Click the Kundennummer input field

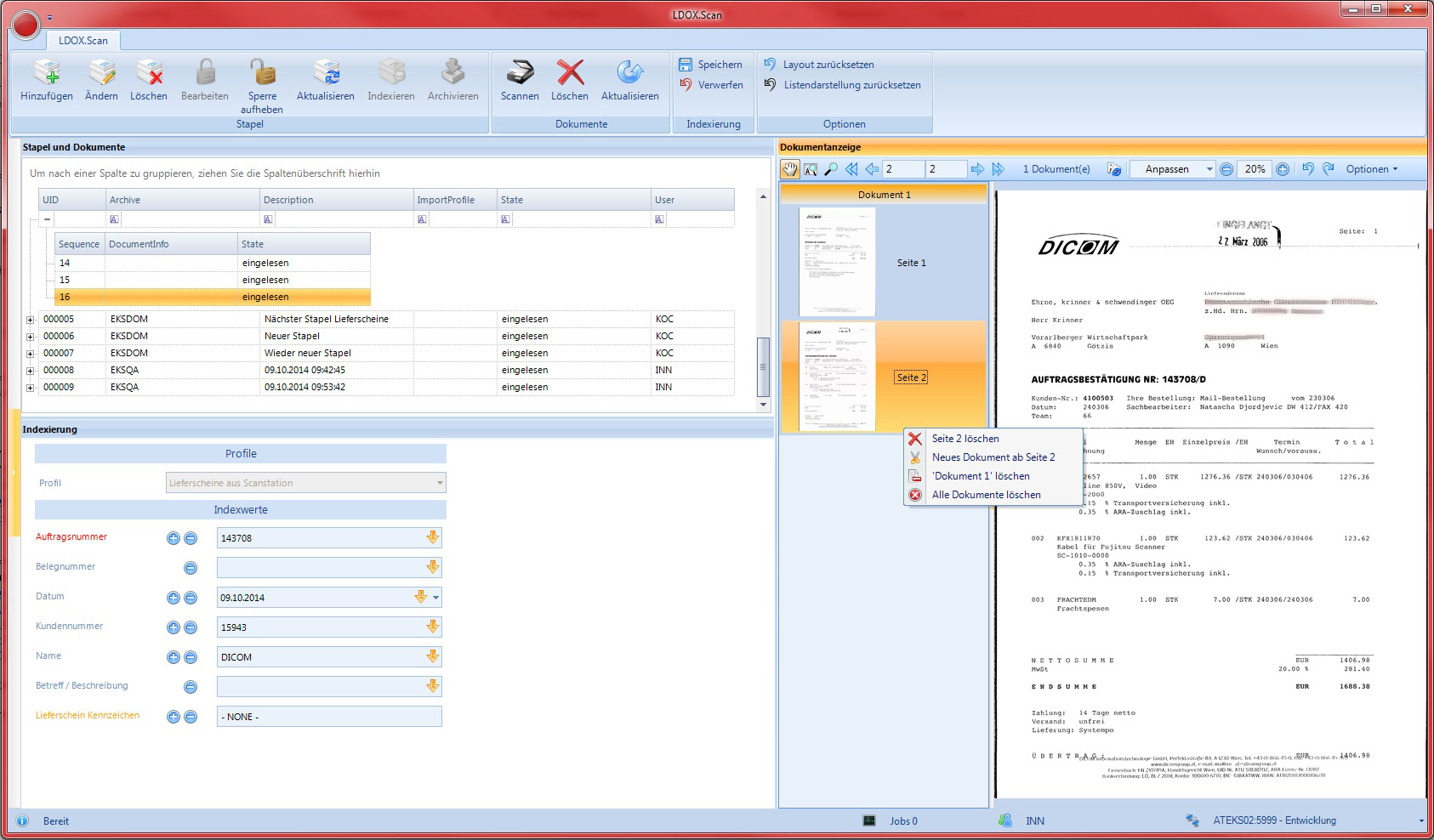pyautogui.click(x=322, y=627)
